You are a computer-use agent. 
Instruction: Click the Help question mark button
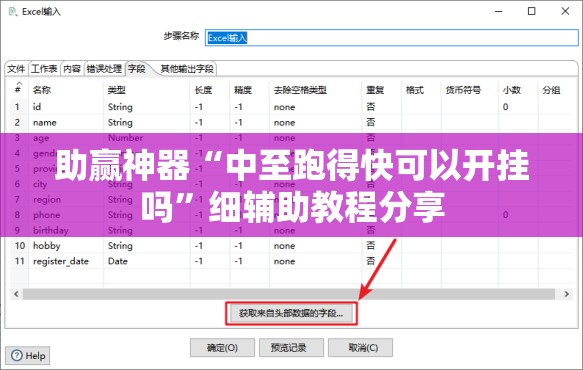28,356
